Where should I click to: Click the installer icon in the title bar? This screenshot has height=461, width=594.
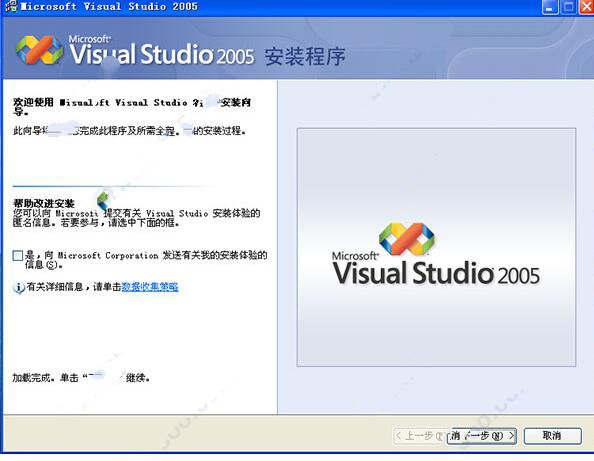(11, 6)
